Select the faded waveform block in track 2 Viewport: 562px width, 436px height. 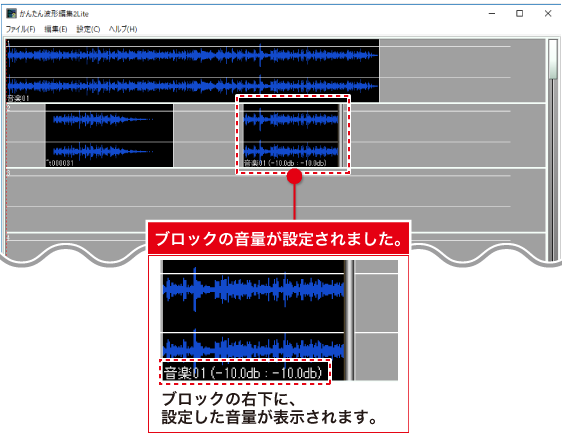[x=109, y=136]
